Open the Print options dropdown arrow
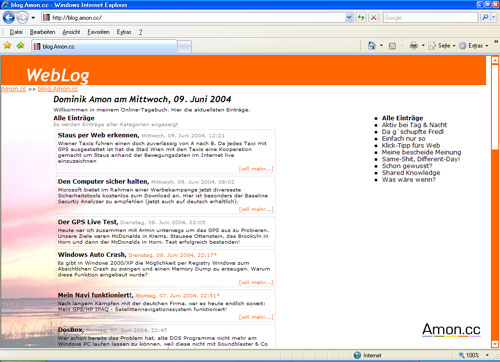Image resolution: width=500 pixels, height=362 pixels. [x=423, y=46]
